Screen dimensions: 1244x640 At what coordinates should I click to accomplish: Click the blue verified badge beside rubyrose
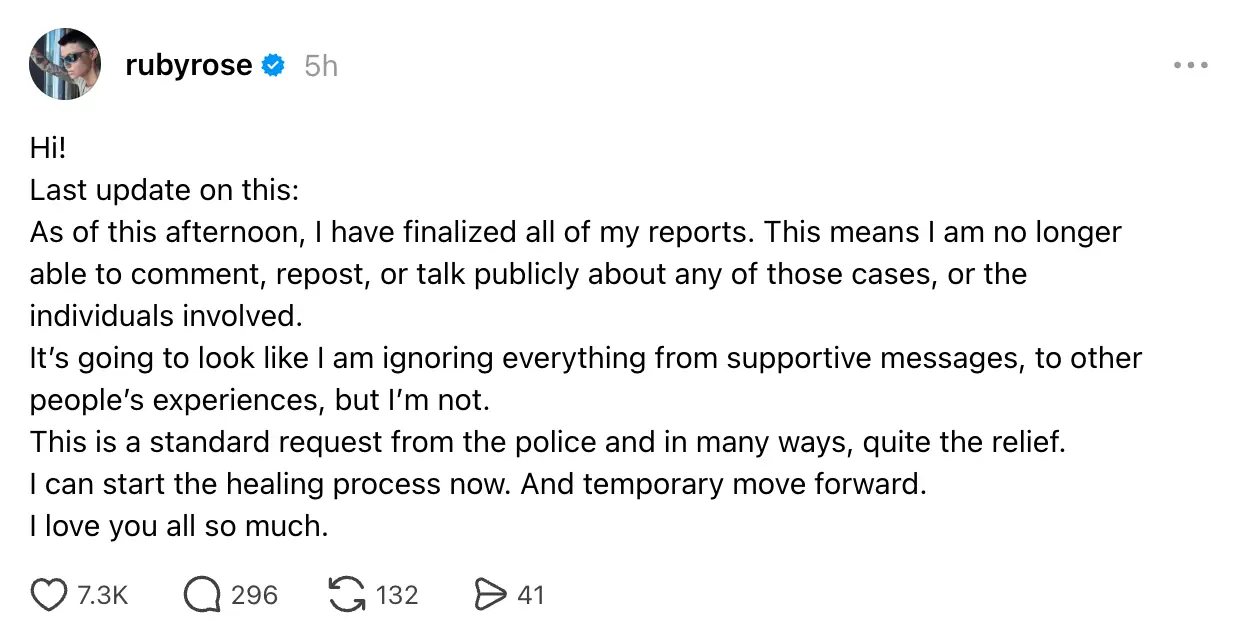click(x=271, y=64)
